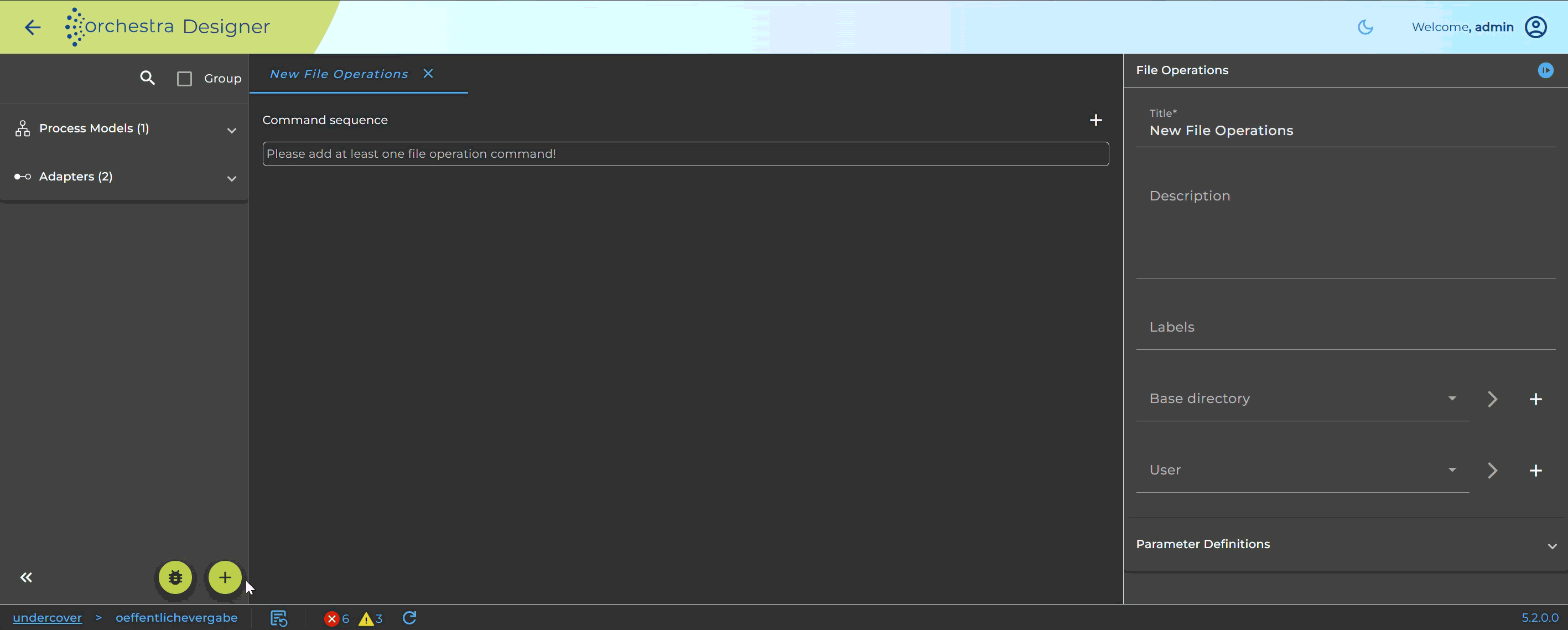Close the New File Operations tab
The height and width of the screenshot is (630, 1568).
429,73
